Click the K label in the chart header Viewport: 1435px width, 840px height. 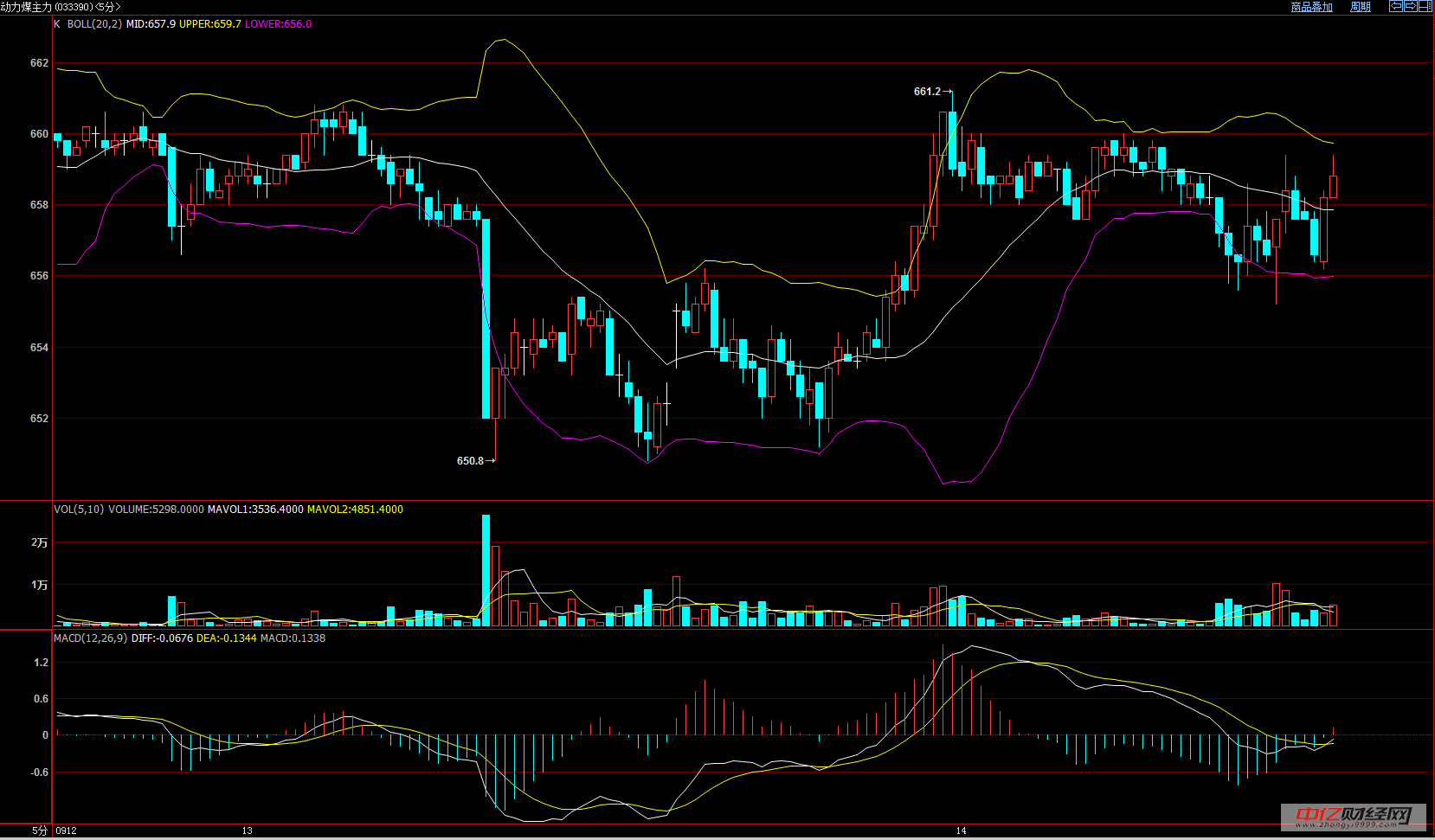pos(57,24)
